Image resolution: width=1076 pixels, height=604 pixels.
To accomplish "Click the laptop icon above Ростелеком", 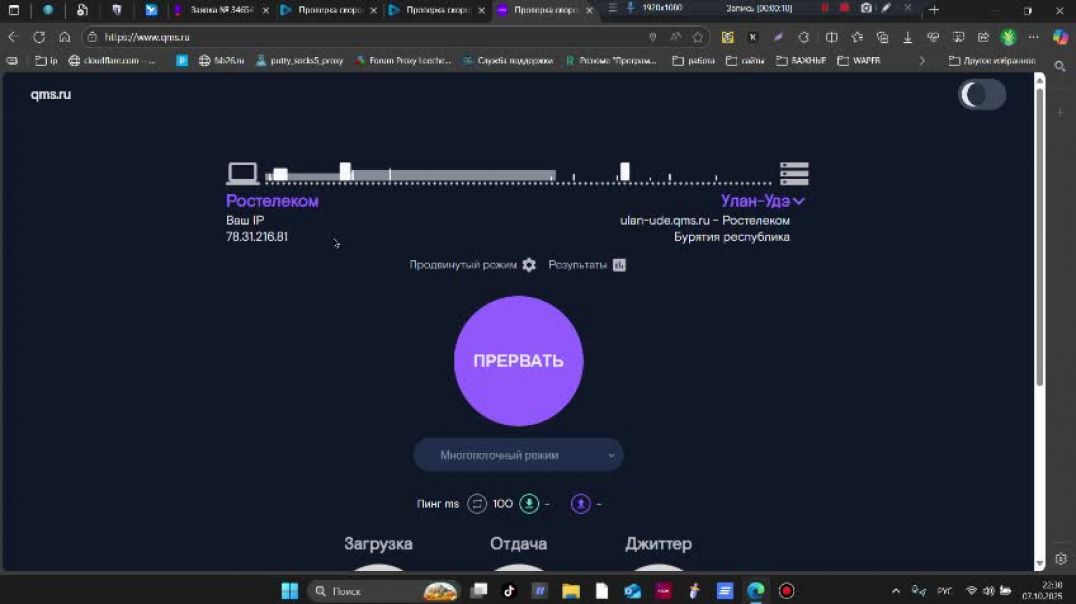I will (x=242, y=174).
